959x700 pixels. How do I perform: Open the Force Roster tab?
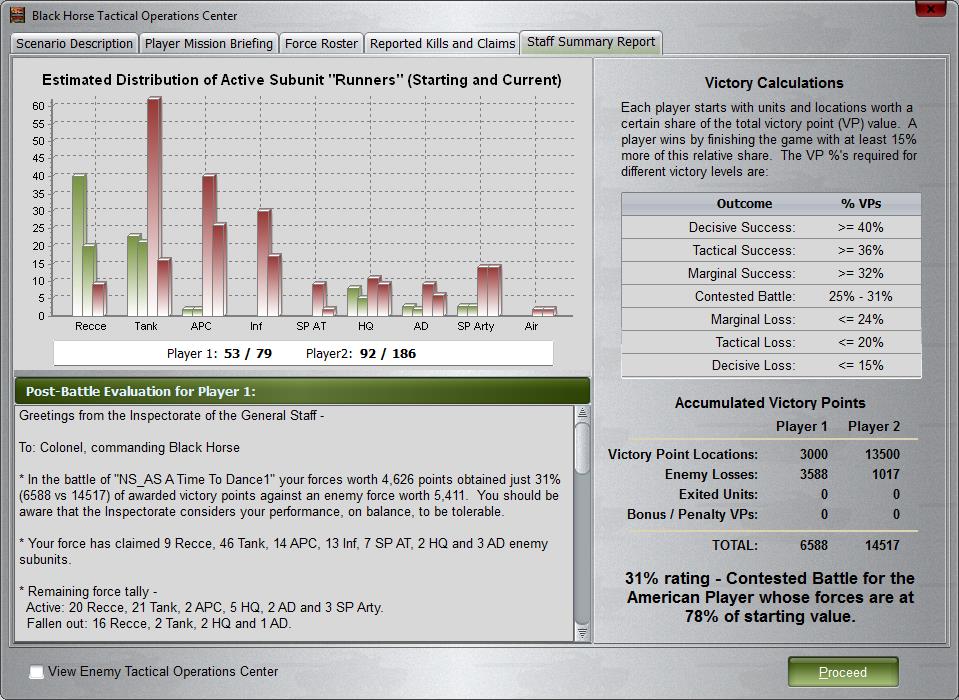tap(321, 43)
